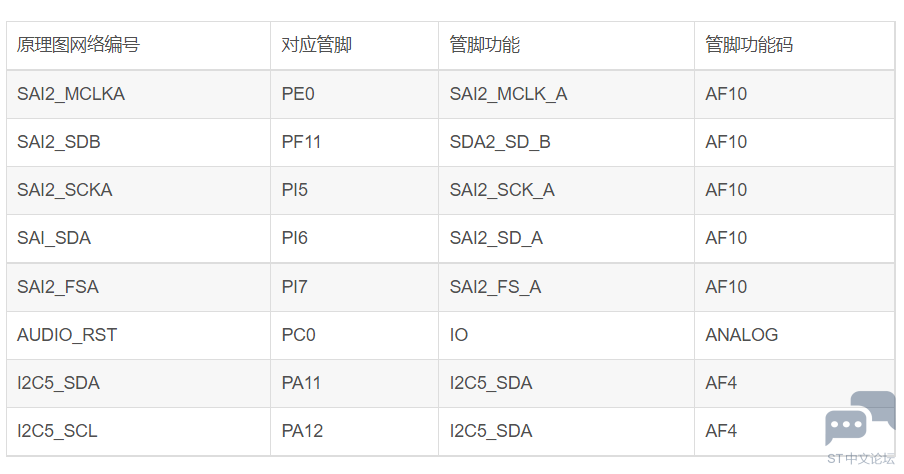Select the SAI2_FS_A function cell
Viewport: 904px width, 474px height.
pos(566,287)
